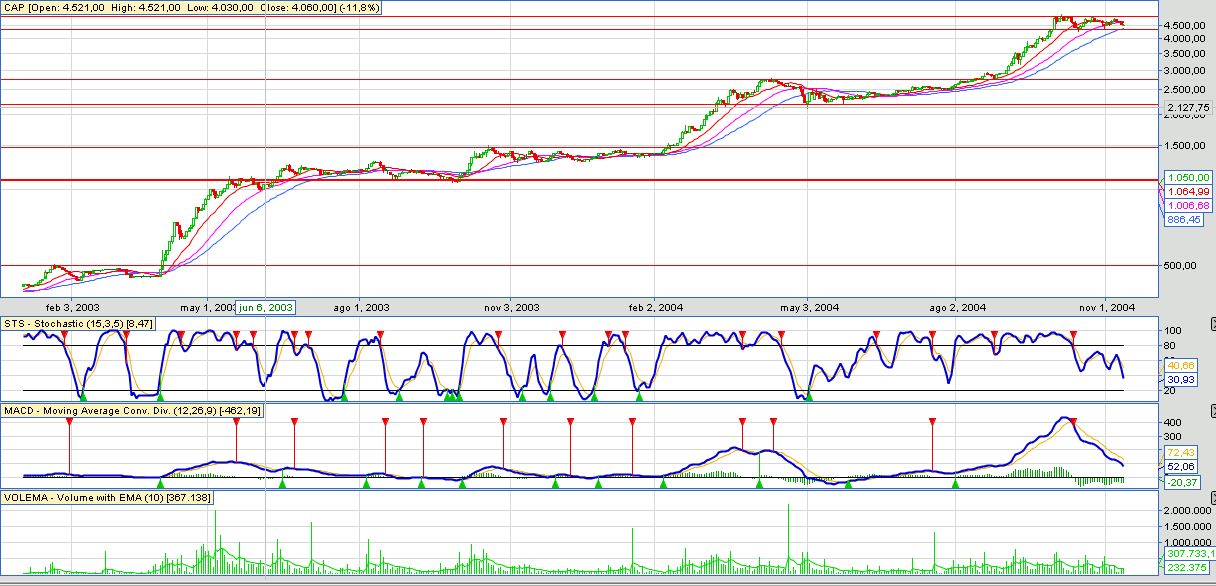
Task: Click the 'ago 1, 2003' date label
Action: pos(362,307)
